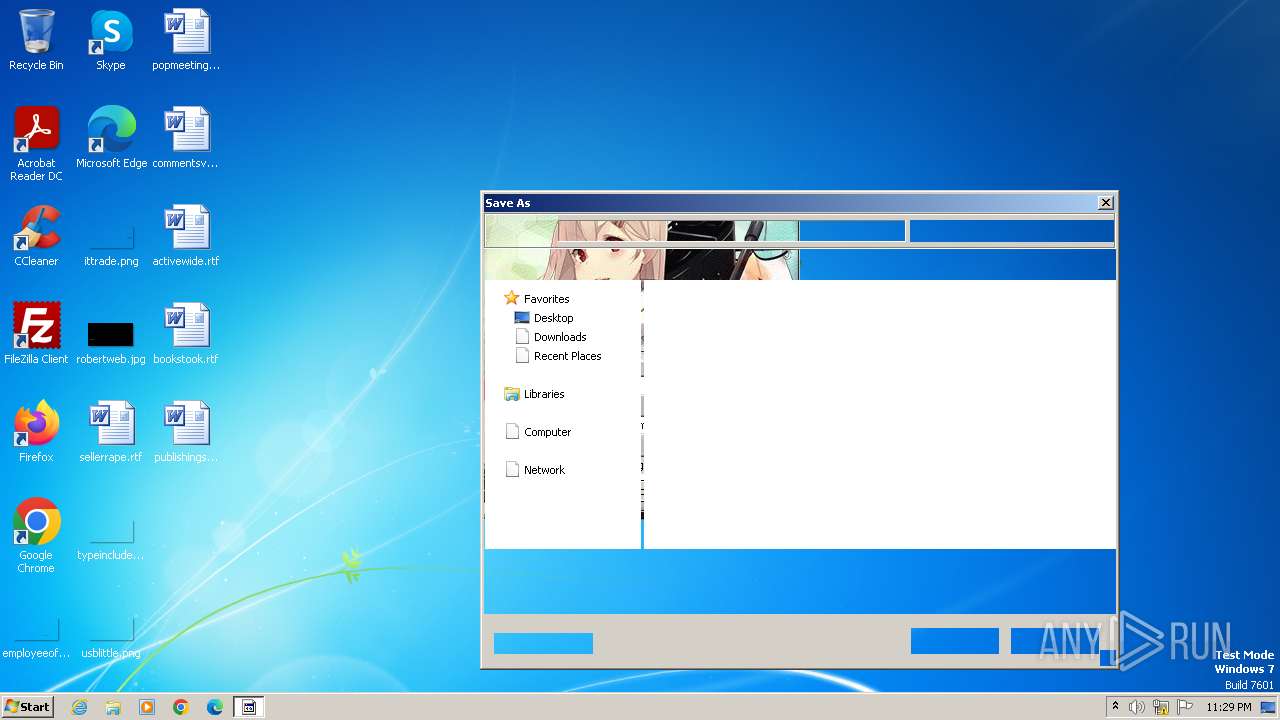Select Computer in the navigation pane
This screenshot has height=720, width=1280.
[538, 432]
